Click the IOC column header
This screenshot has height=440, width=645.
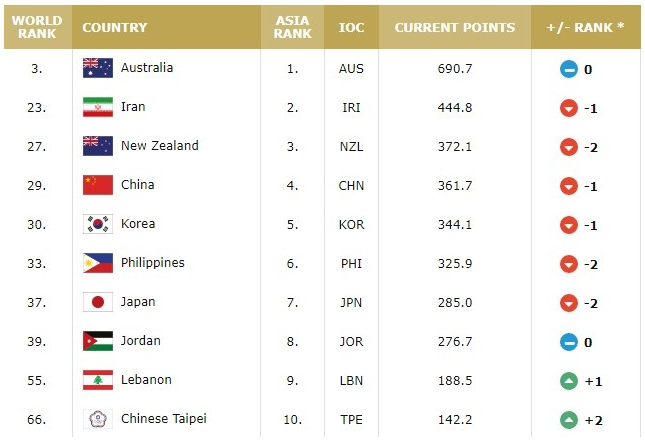[x=351, y=27]
